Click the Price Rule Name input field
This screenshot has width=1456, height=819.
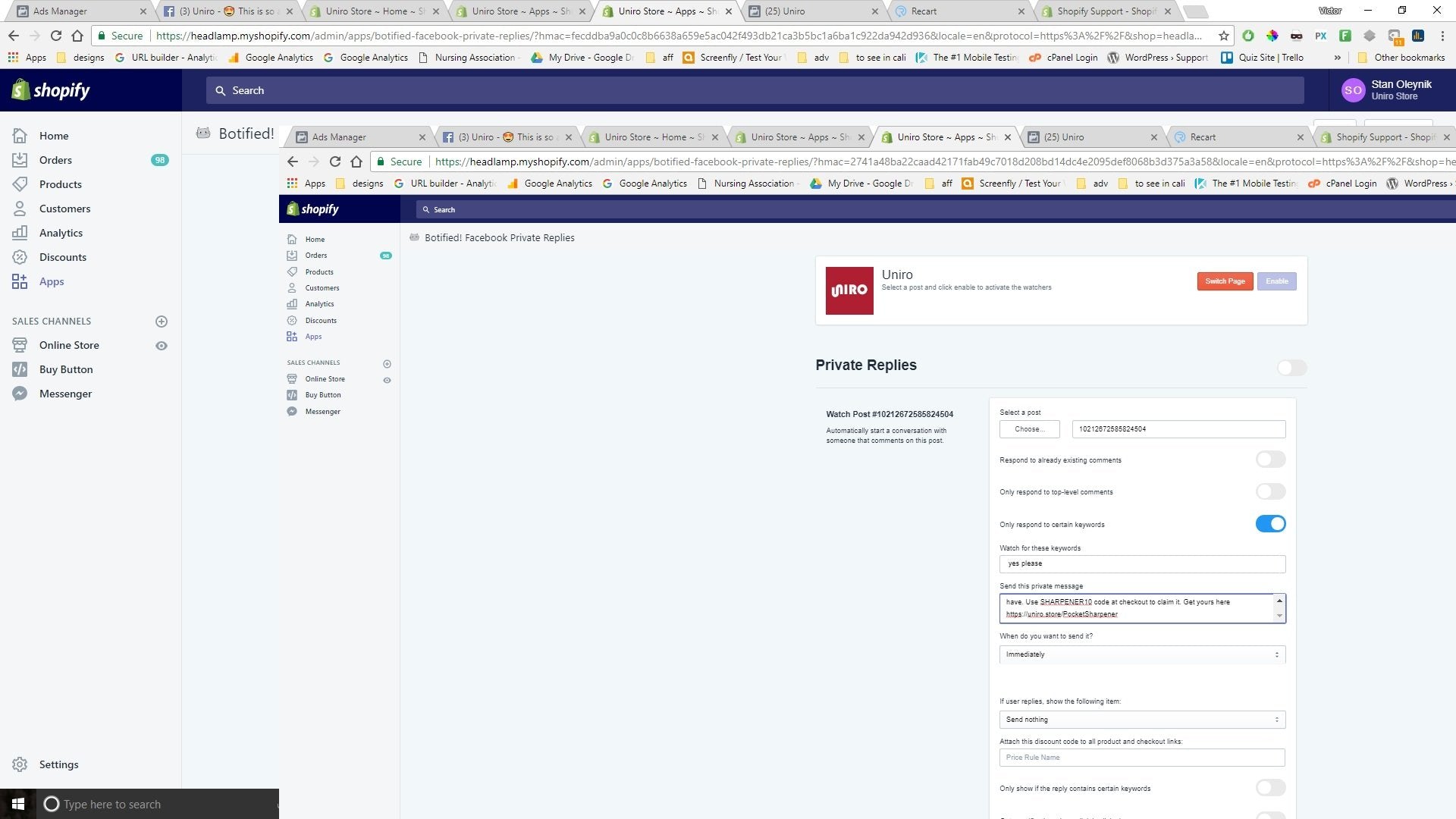pyautogui.click(x=1141, y=758)
